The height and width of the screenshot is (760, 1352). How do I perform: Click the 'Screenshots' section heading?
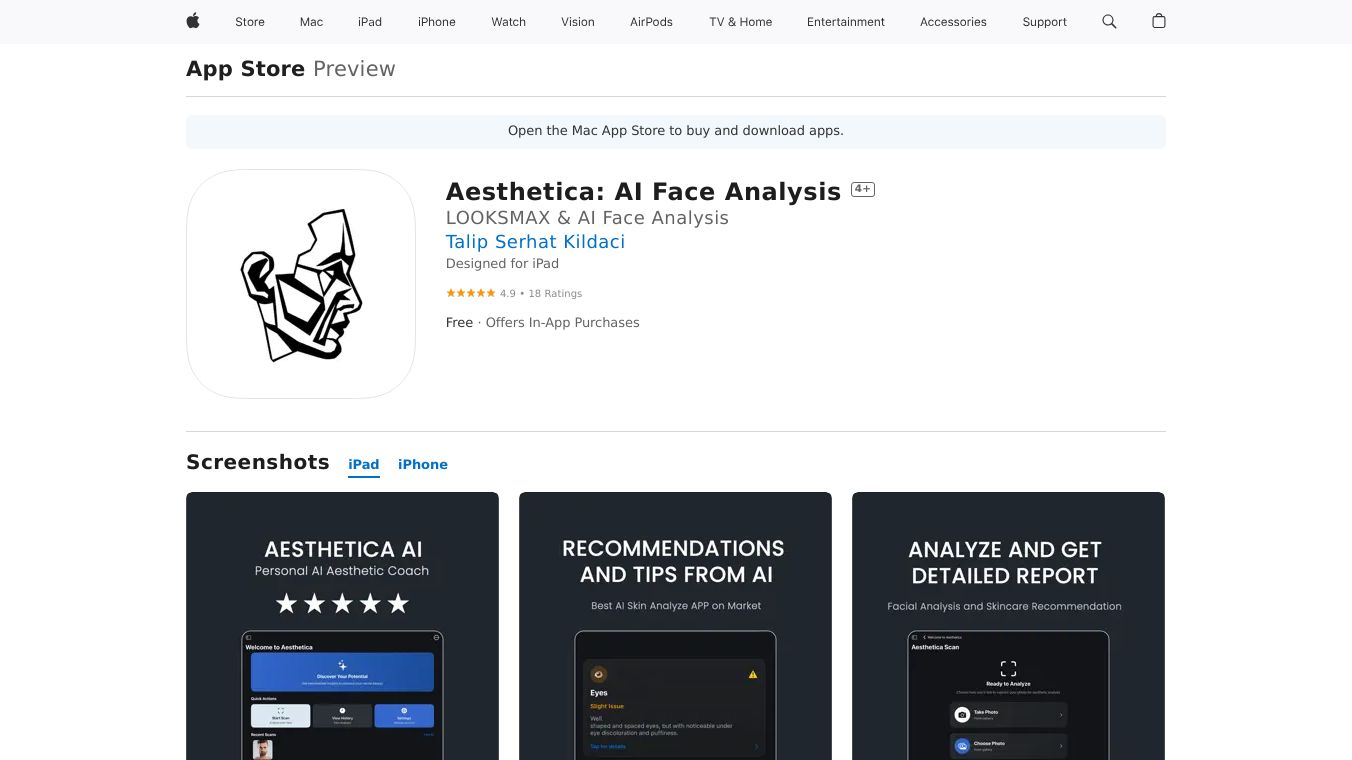pos(258,462)
